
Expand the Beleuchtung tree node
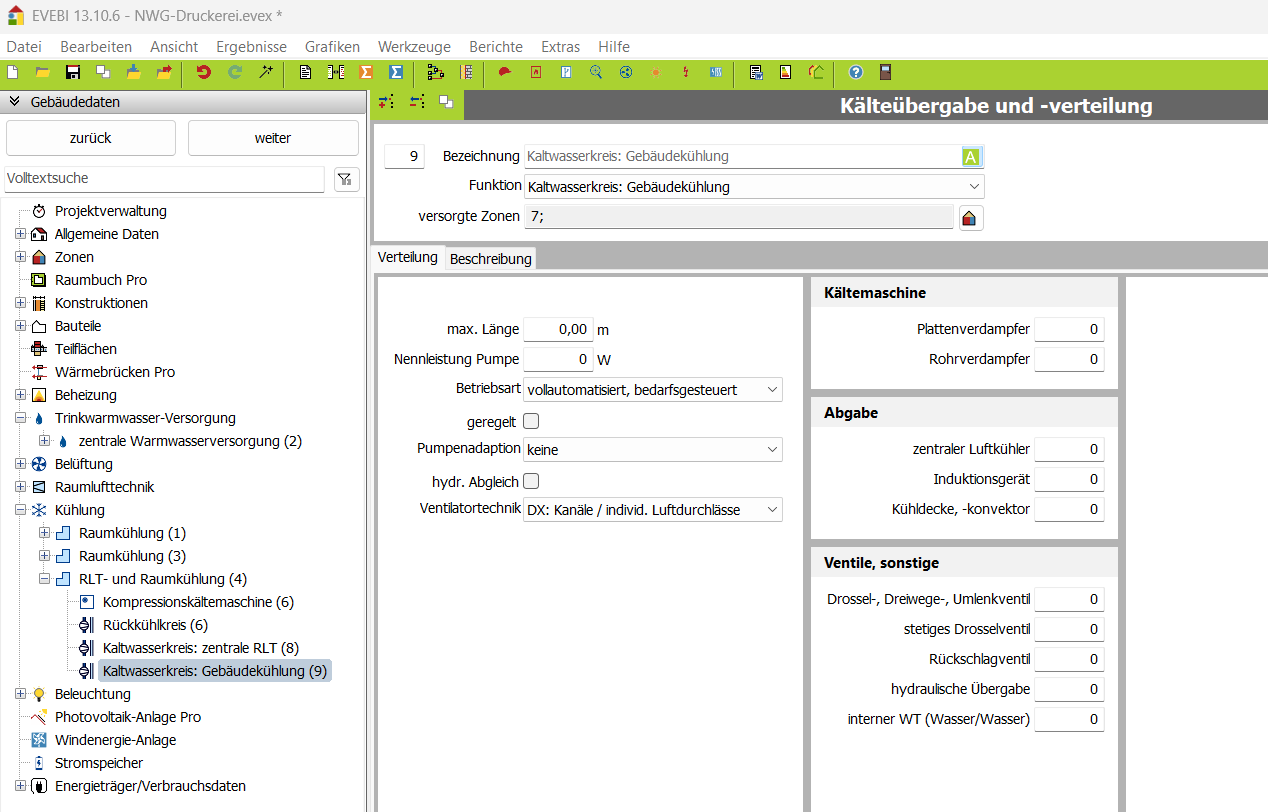[21, 694]
